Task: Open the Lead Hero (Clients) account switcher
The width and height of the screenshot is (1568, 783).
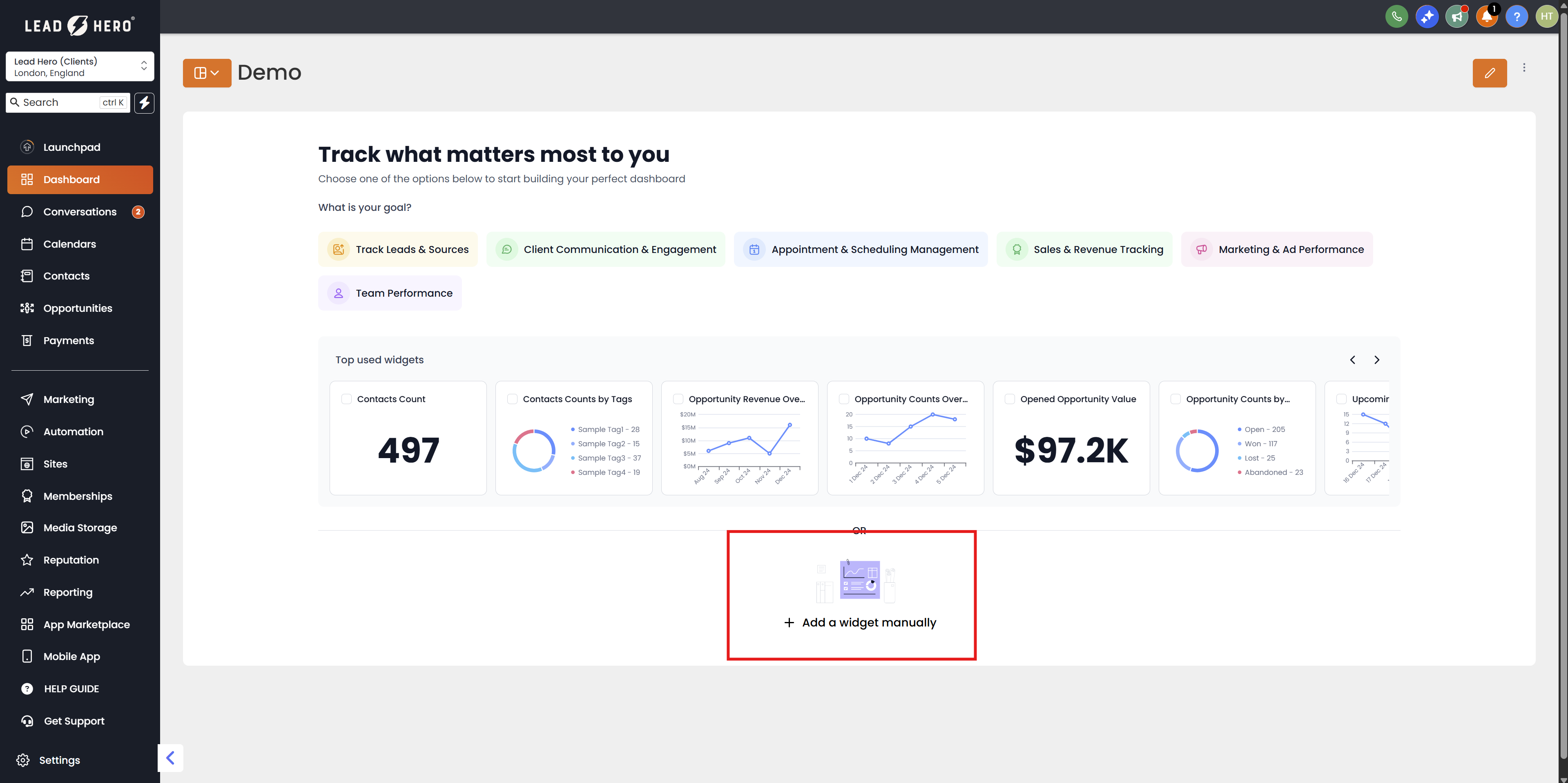Action: click(x=80, y=66)
